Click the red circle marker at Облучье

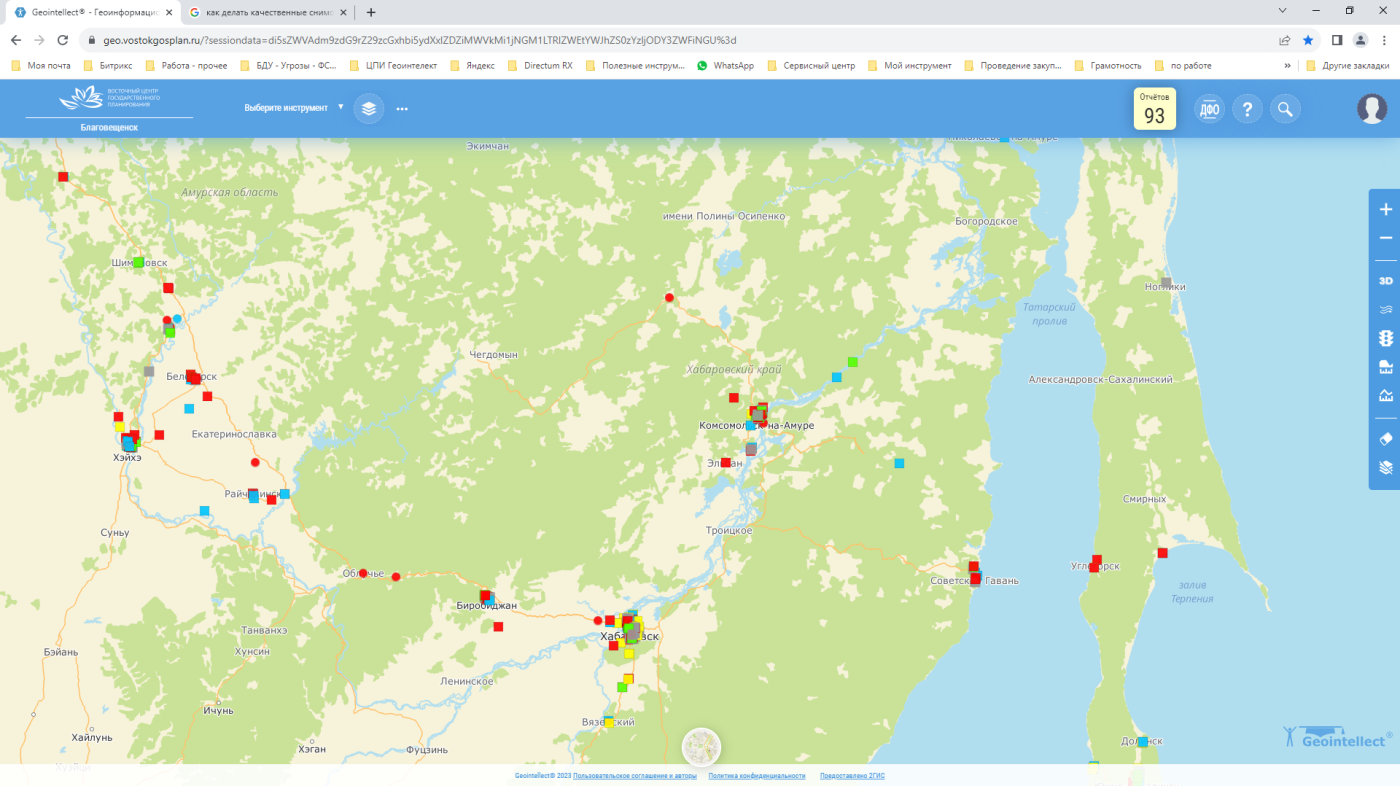coord(364,571)
